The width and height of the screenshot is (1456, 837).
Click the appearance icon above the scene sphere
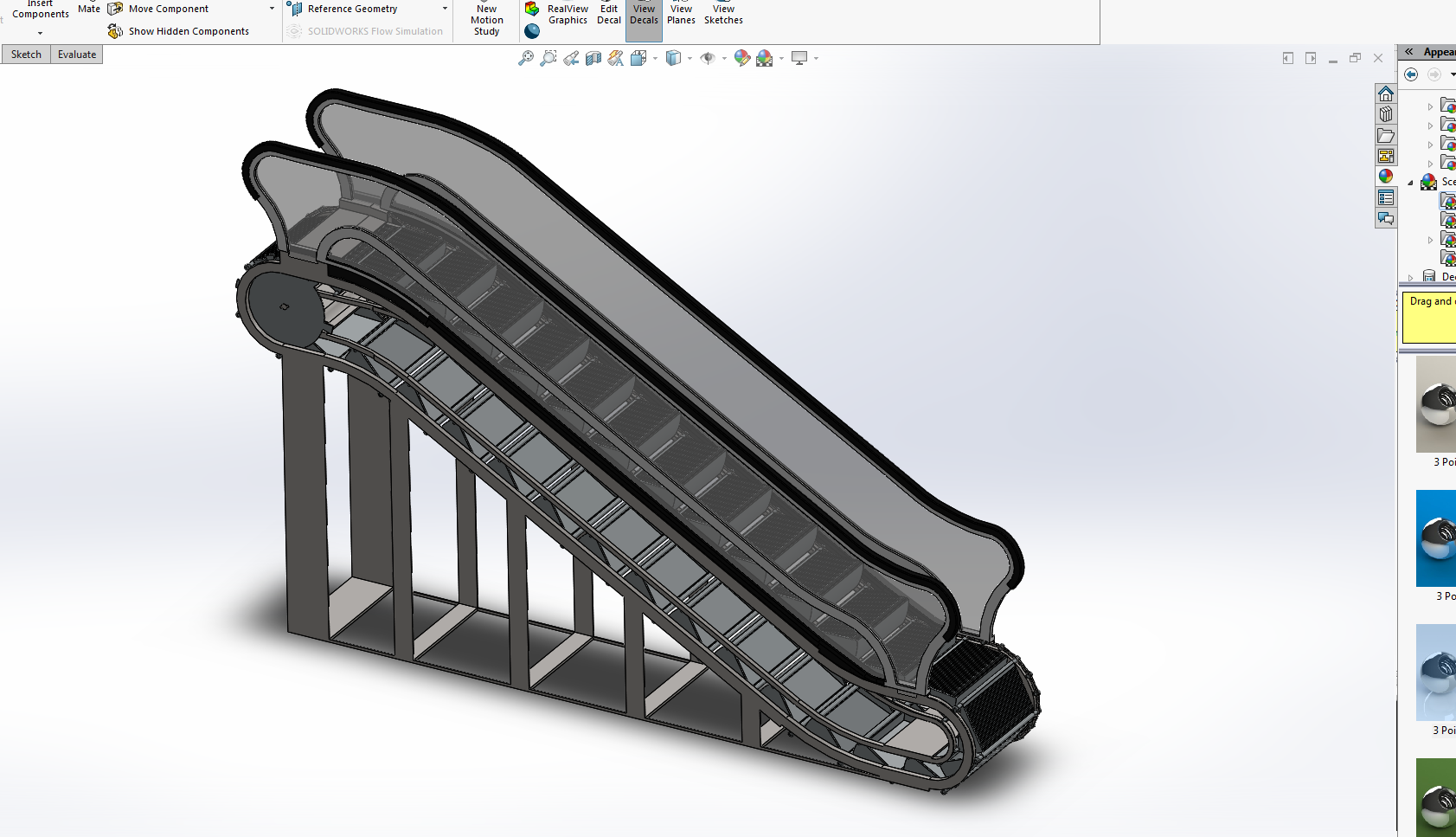[x=532, y=9]
